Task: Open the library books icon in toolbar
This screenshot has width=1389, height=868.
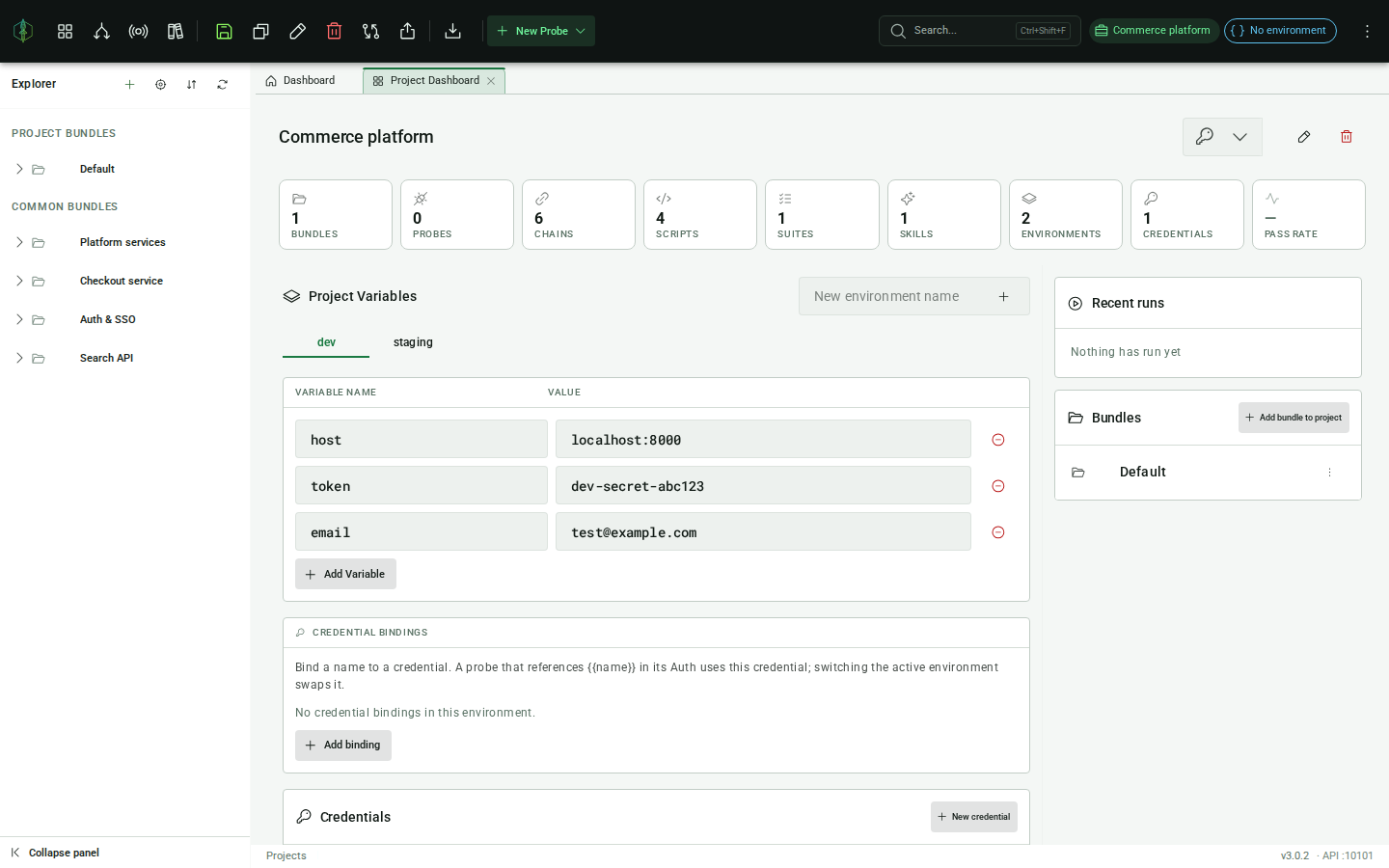Action: (x=176, y=31)
